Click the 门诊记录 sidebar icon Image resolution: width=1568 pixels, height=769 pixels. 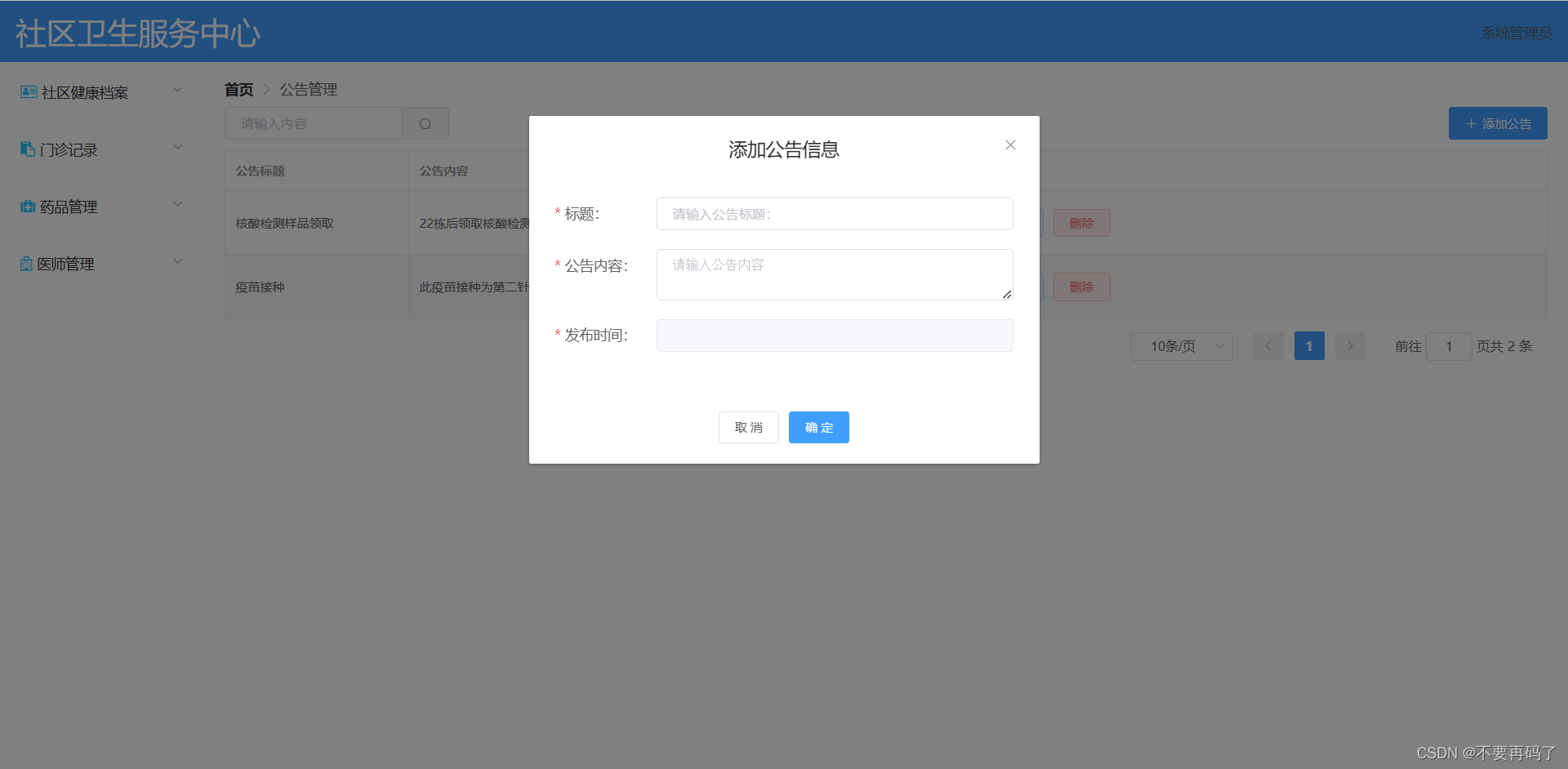tap(28, 149)
